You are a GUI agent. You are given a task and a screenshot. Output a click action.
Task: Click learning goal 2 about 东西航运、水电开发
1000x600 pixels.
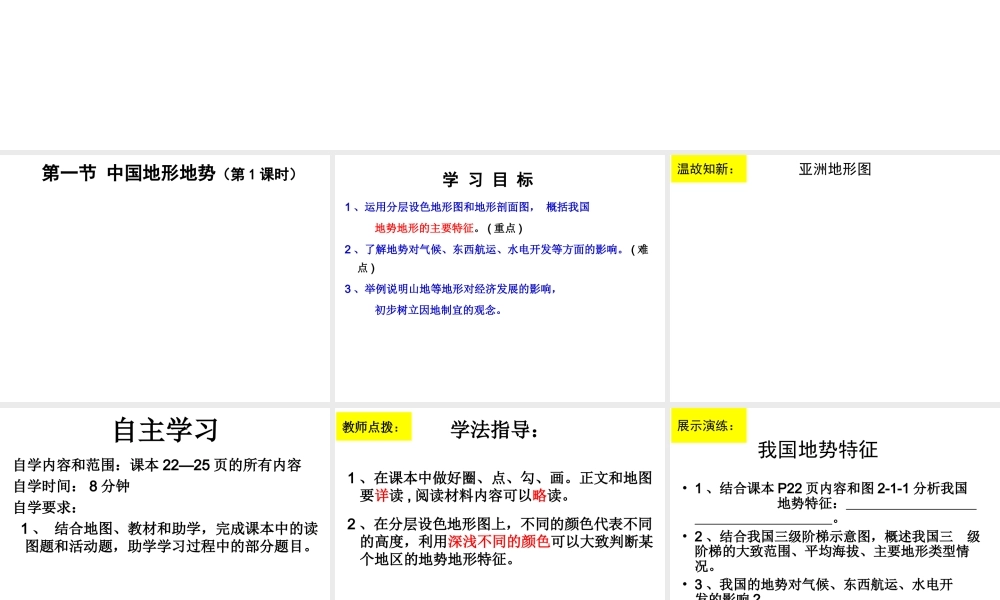pos(496,258)
